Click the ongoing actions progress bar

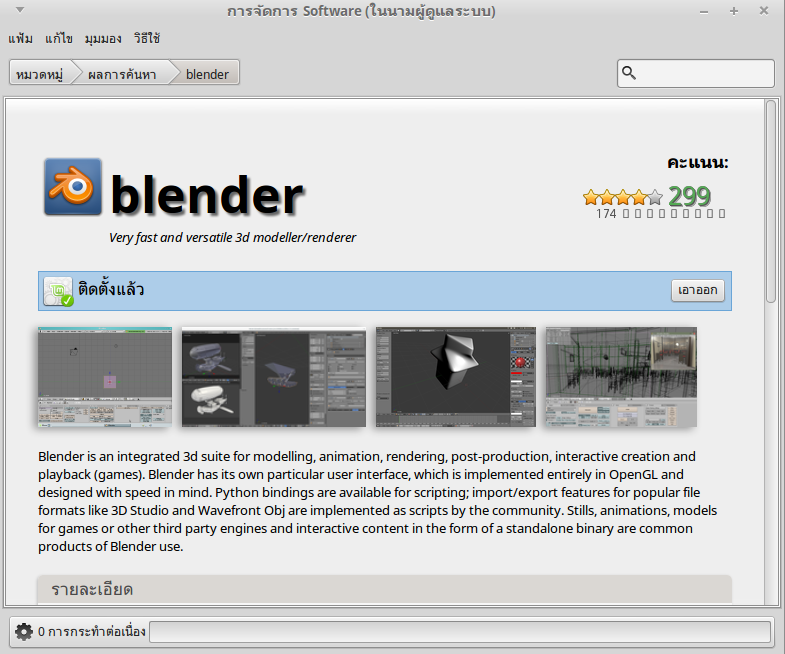click(x=460, y=631)
